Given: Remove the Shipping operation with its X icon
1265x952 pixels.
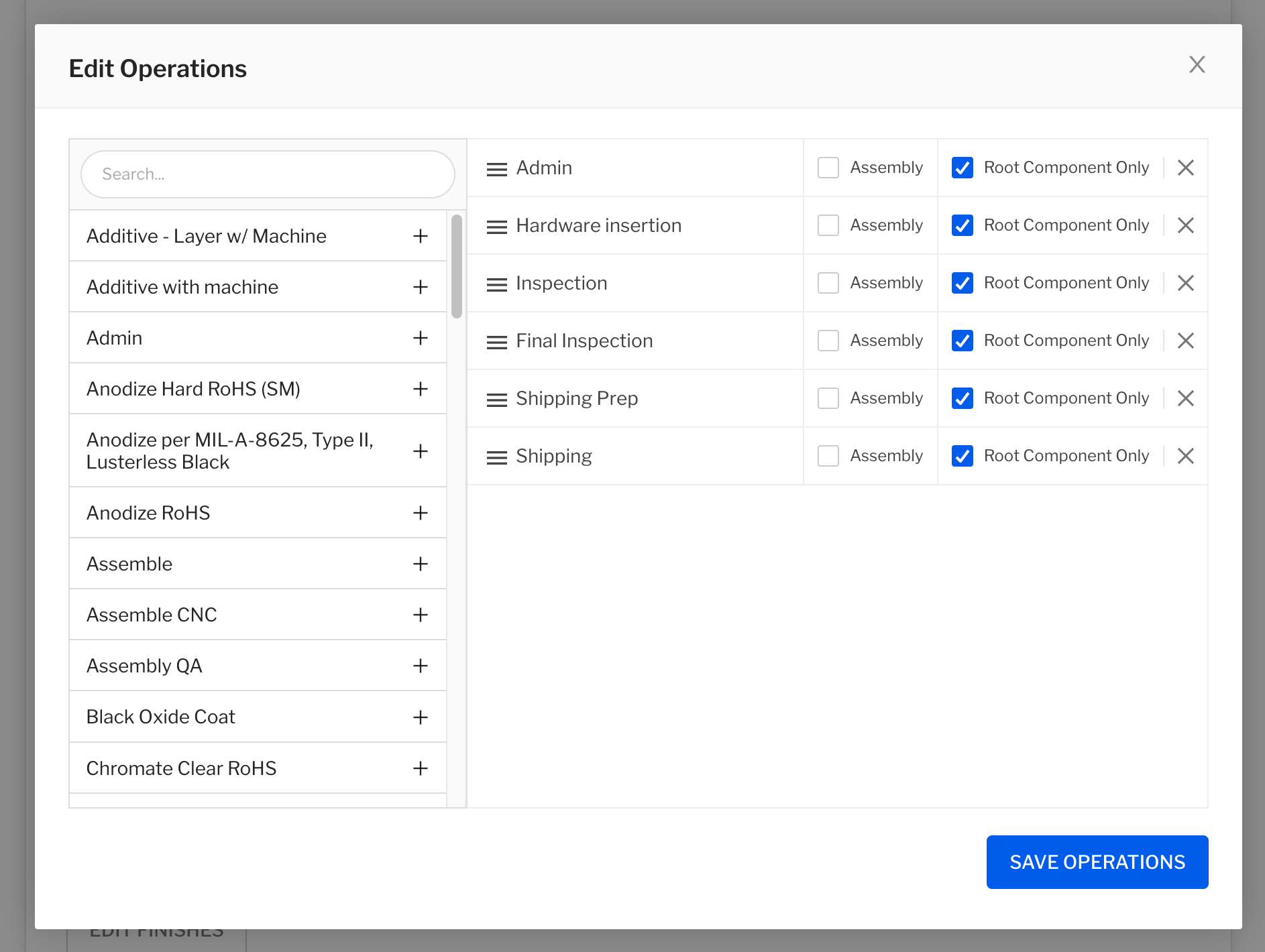Looking at the screenshot, I should pos(1186,456).
